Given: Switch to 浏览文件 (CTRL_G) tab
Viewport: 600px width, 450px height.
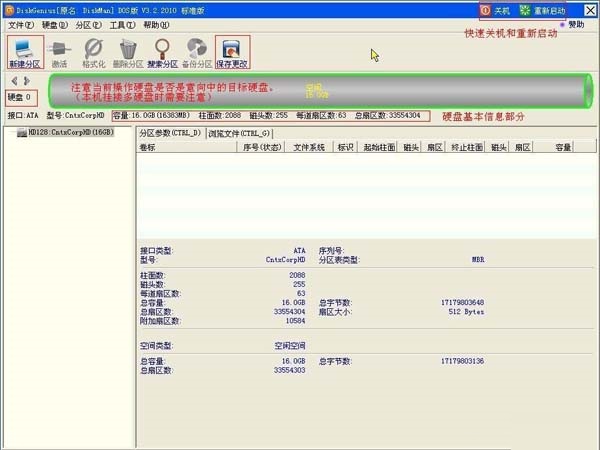Looking at the screenshot, I should click(240, 134).
